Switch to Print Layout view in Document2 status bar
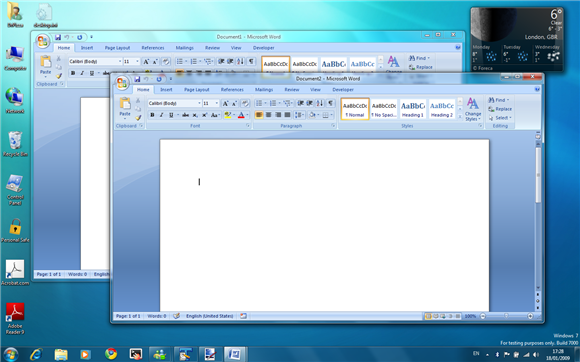The height and width of the screenshot is (362, 580). (x=428, y=316)
